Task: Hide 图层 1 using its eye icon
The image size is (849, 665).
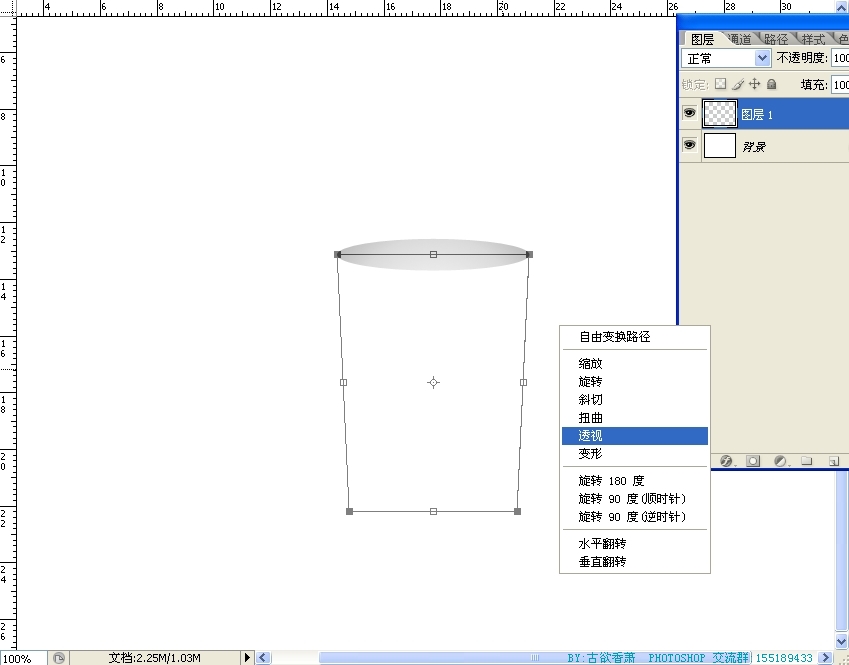Action: point(689,114)
